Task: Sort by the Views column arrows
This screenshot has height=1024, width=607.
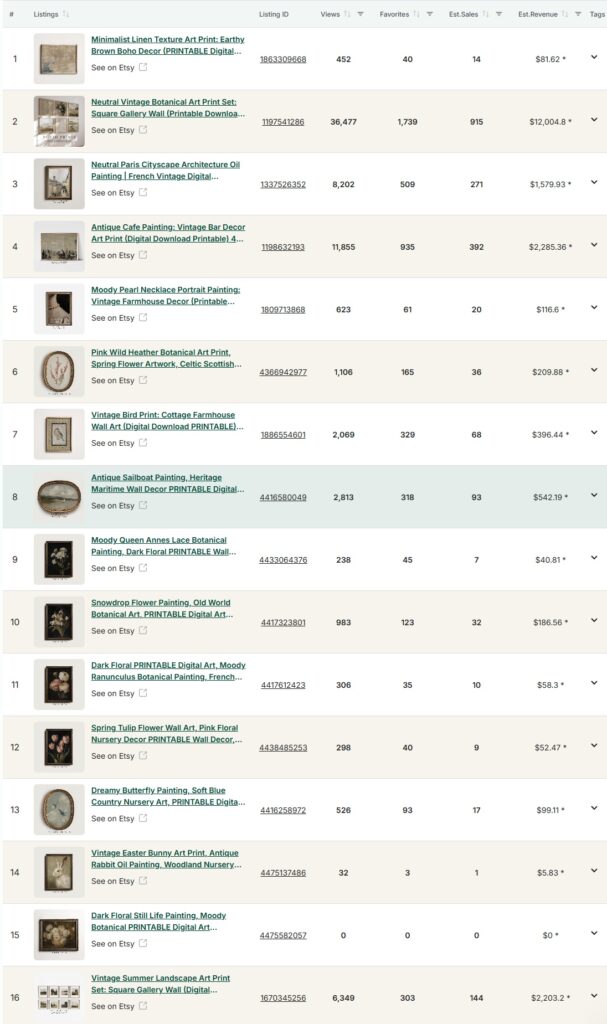Action: (x=347, y=15)
